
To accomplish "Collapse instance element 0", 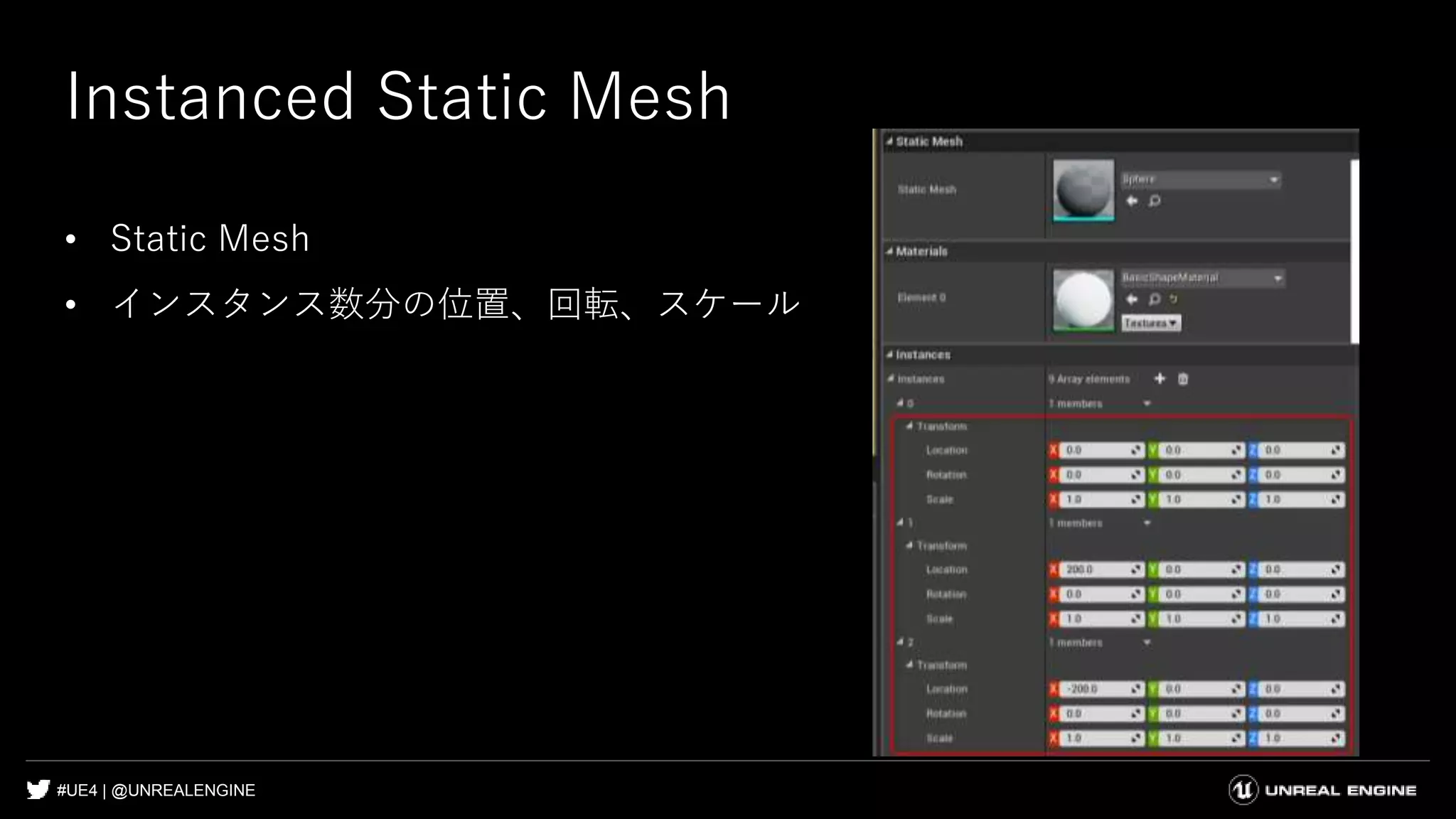I will tap(900, 403).
